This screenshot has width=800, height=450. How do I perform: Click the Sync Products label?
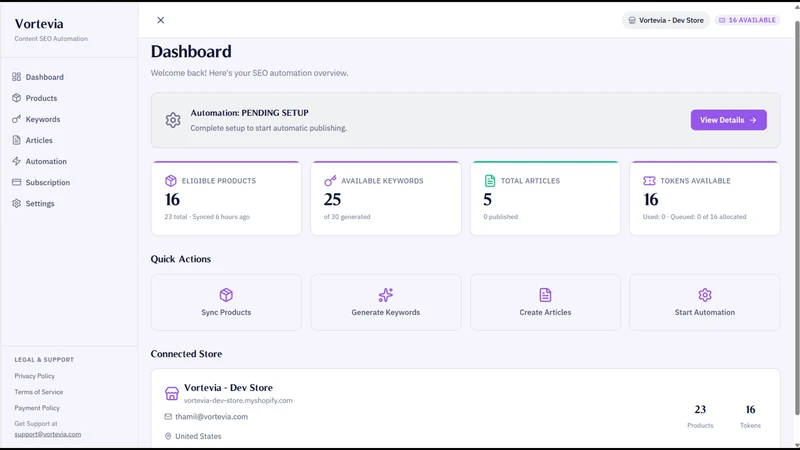[226, 312]
